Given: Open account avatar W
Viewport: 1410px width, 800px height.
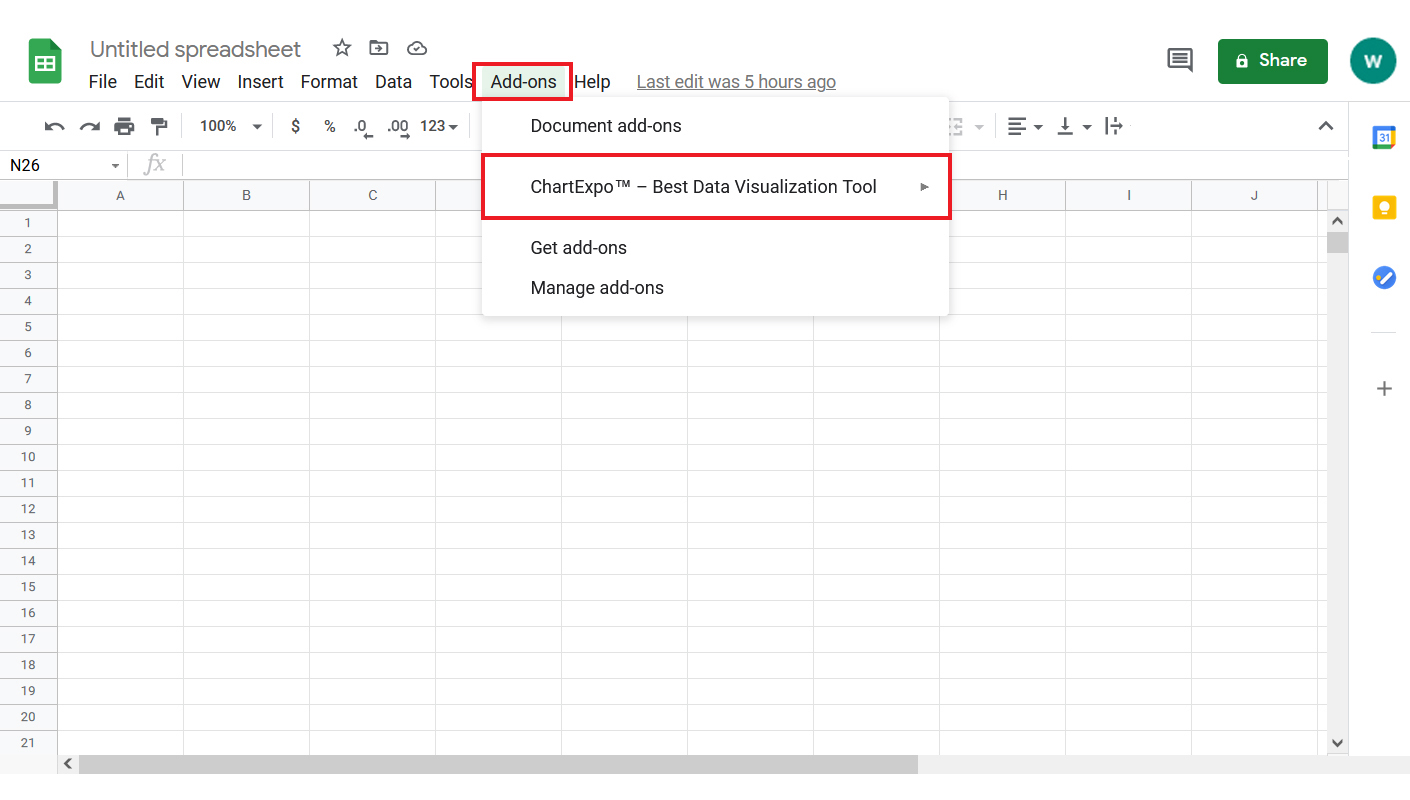Looking at the screenshot, I should coord(1373,61).
